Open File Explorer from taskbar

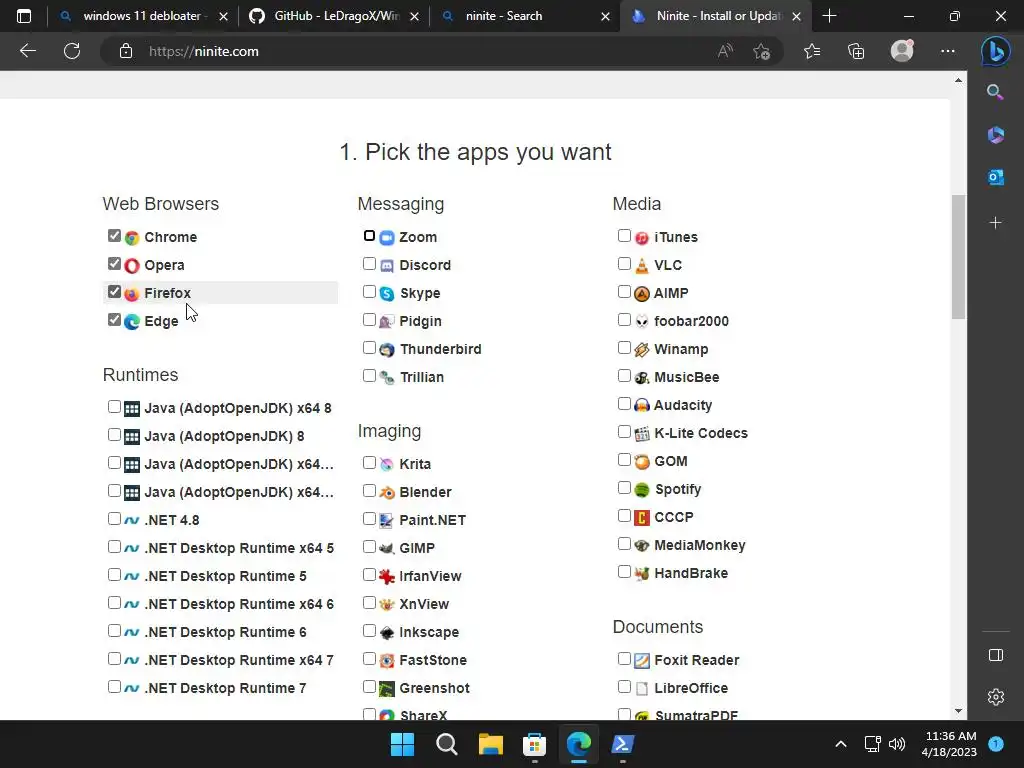pos(490,744)
